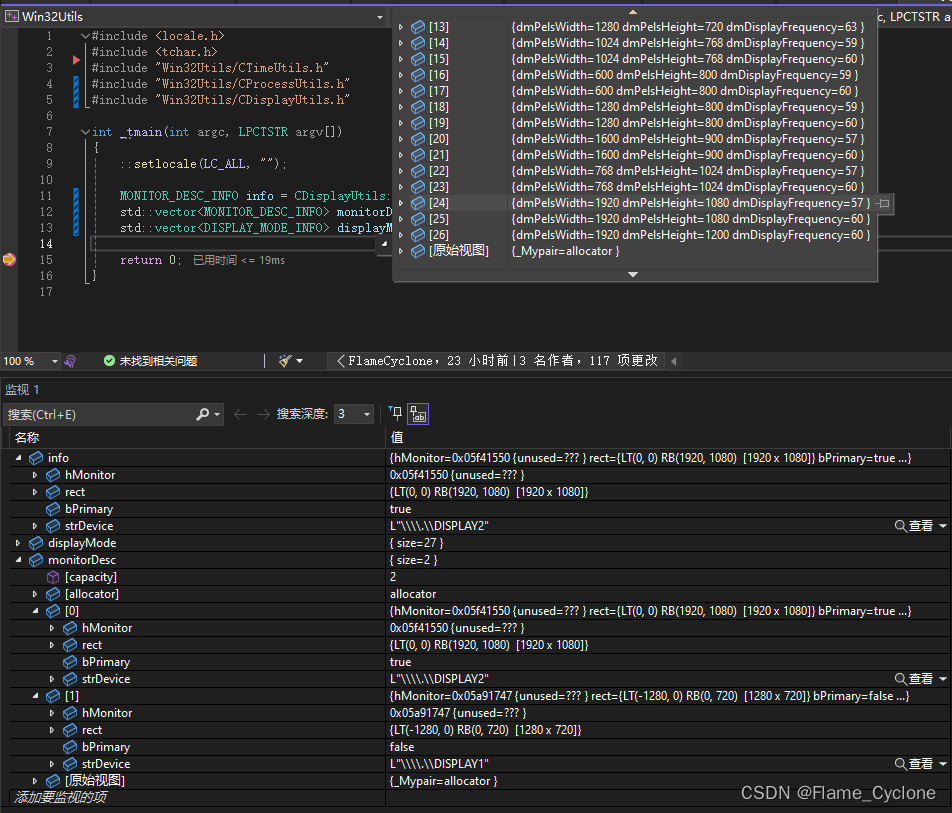952x813 pixels.
Task: Click the info variable cube icon
Action: (36, 458)
